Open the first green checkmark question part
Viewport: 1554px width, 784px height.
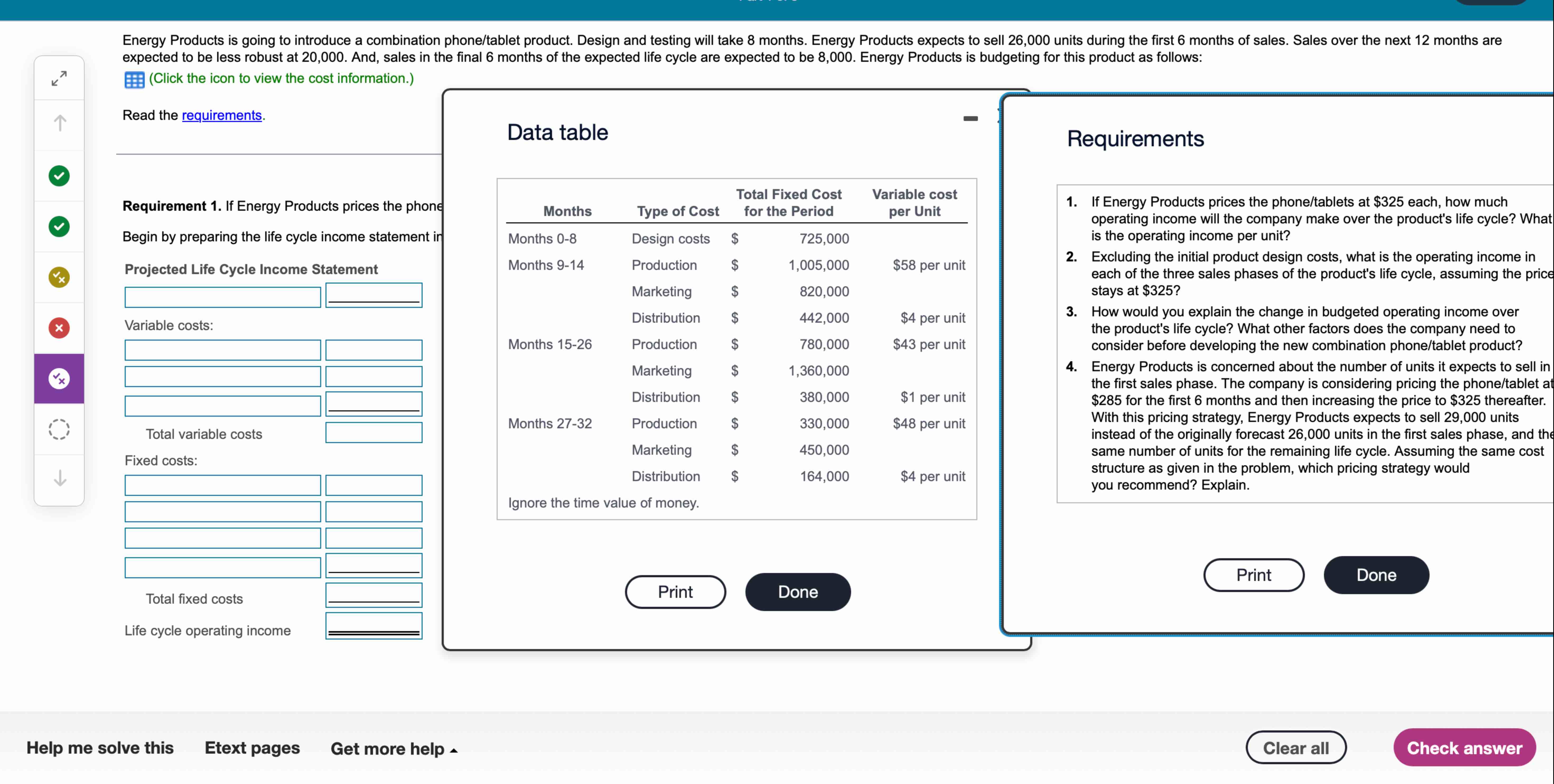[x=59, y=176]
